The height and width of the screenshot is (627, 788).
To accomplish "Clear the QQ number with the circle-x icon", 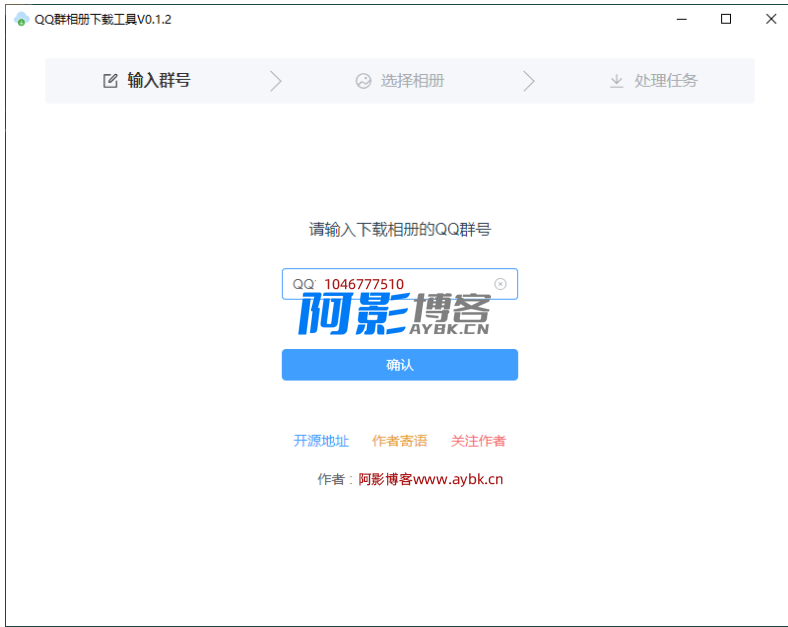I will (x=500, y=284).
